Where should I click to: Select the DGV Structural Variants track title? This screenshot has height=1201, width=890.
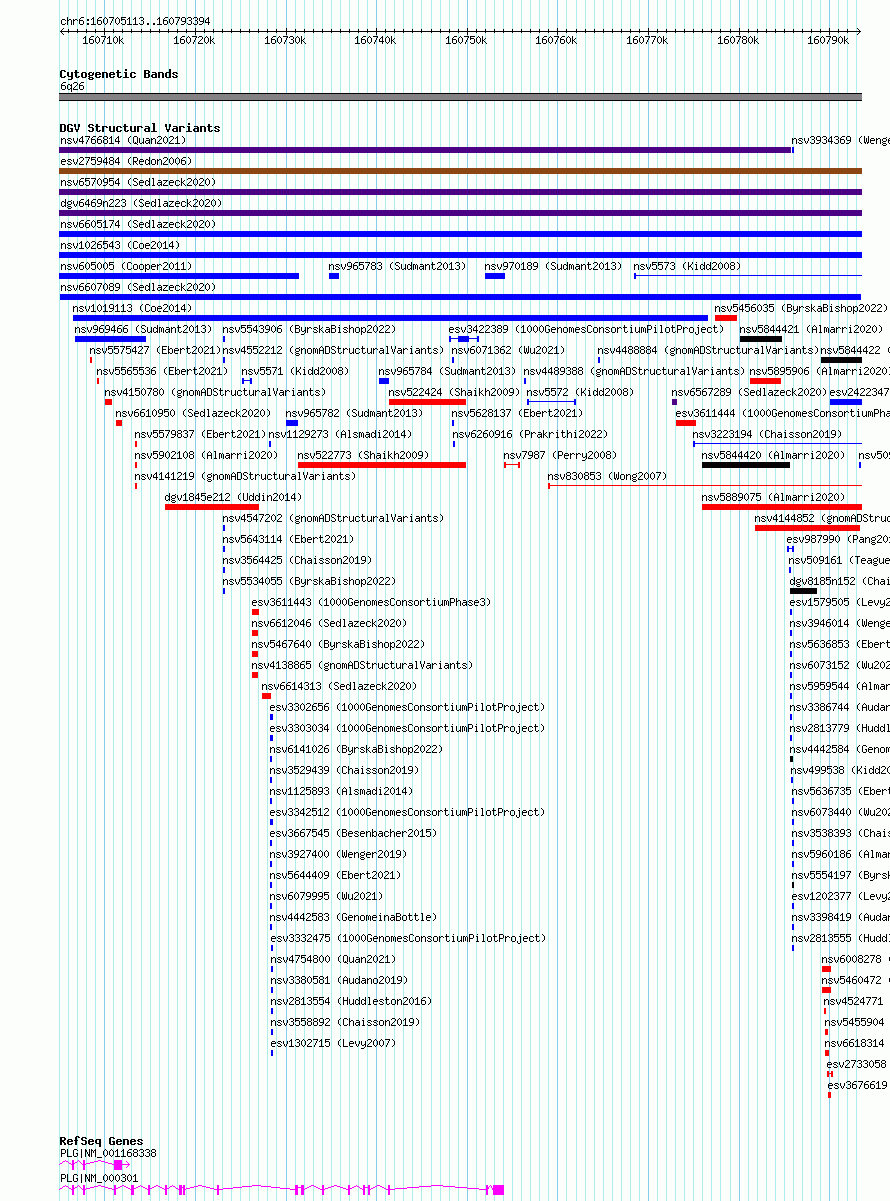click(x=140, y=128)
